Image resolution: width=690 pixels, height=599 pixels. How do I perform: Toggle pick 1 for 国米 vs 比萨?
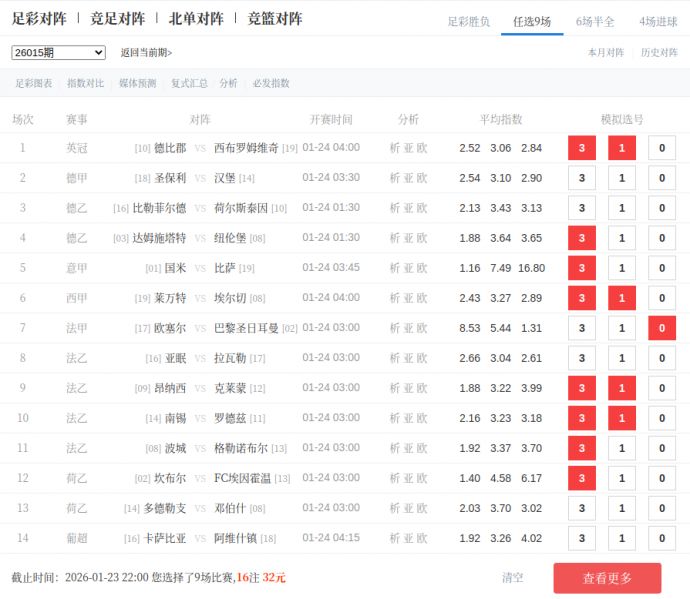coord(621,268)
